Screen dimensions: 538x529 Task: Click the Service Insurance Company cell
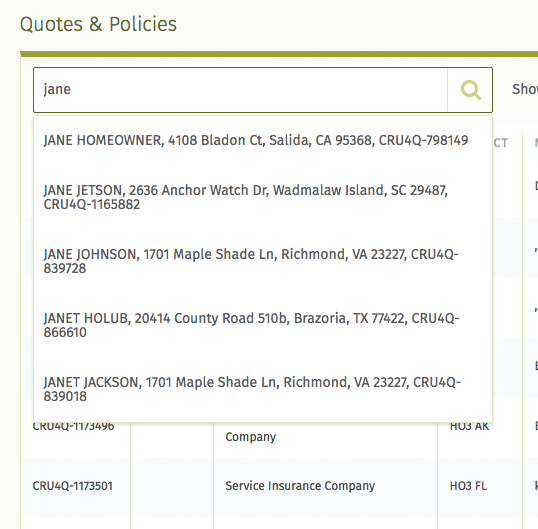pos(300,486)
